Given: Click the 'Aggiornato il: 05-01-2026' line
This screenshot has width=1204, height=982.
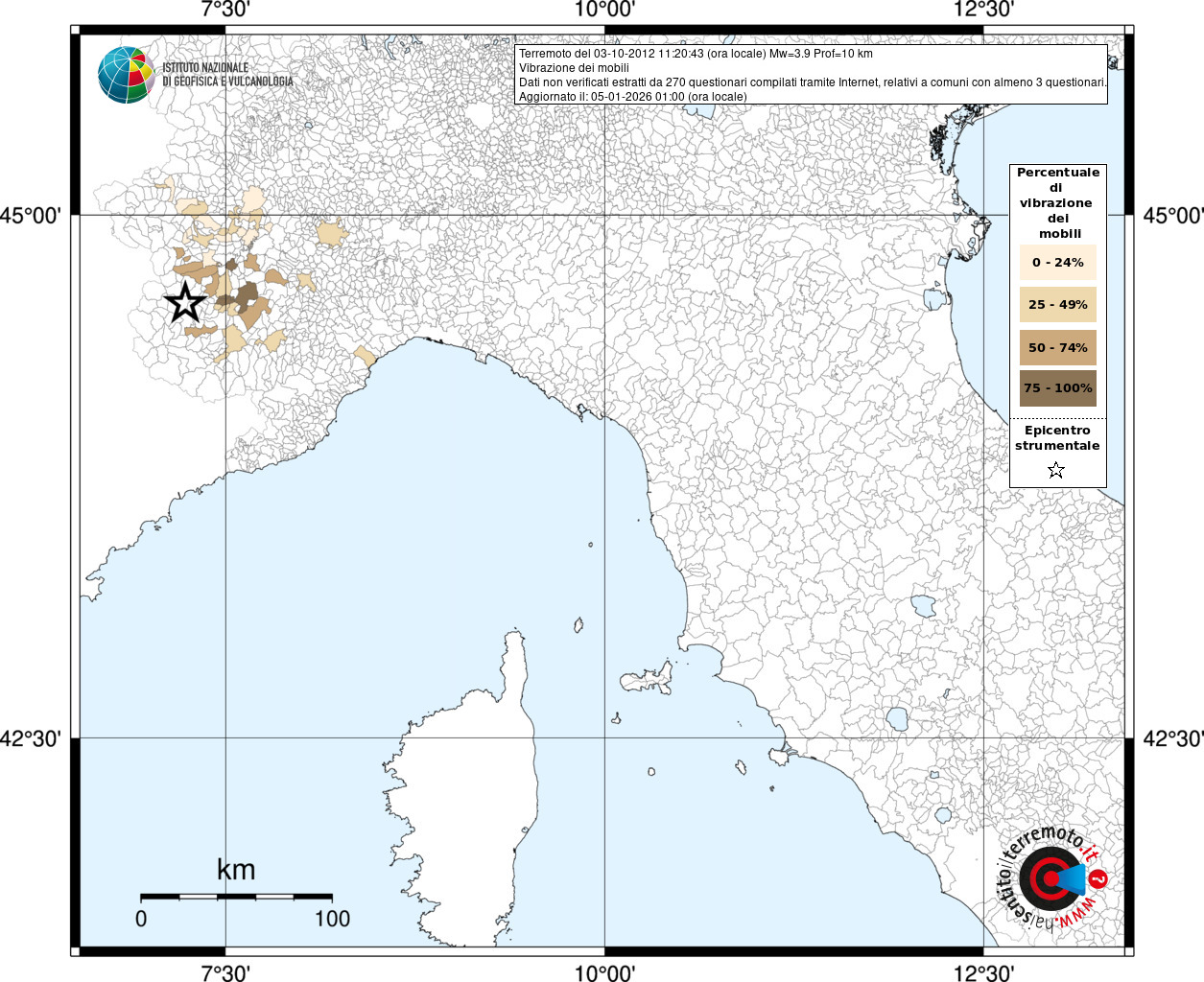Looking at the screenshot, I should [632, 97].
